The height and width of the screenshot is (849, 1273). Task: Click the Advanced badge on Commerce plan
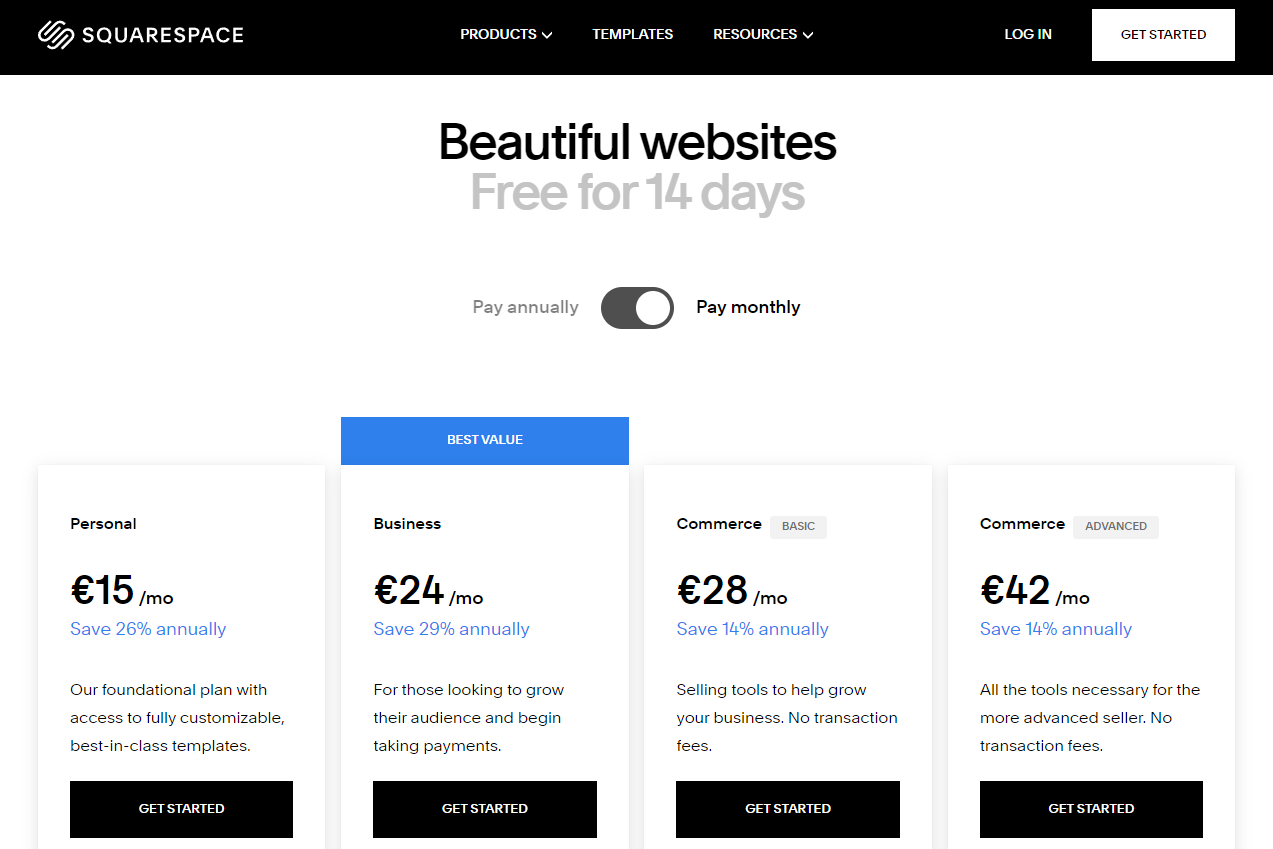[1115, 527]
